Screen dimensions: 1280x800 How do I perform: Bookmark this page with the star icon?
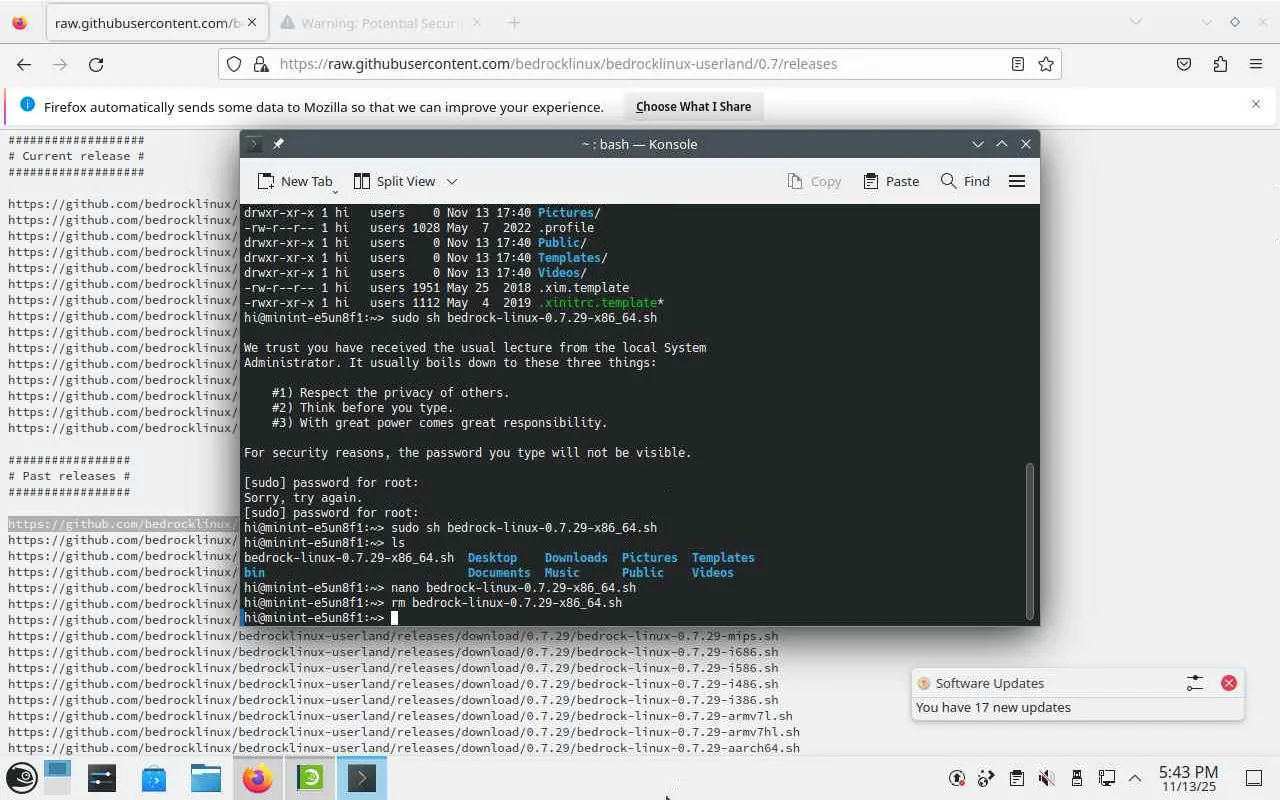coord(1046,64)
